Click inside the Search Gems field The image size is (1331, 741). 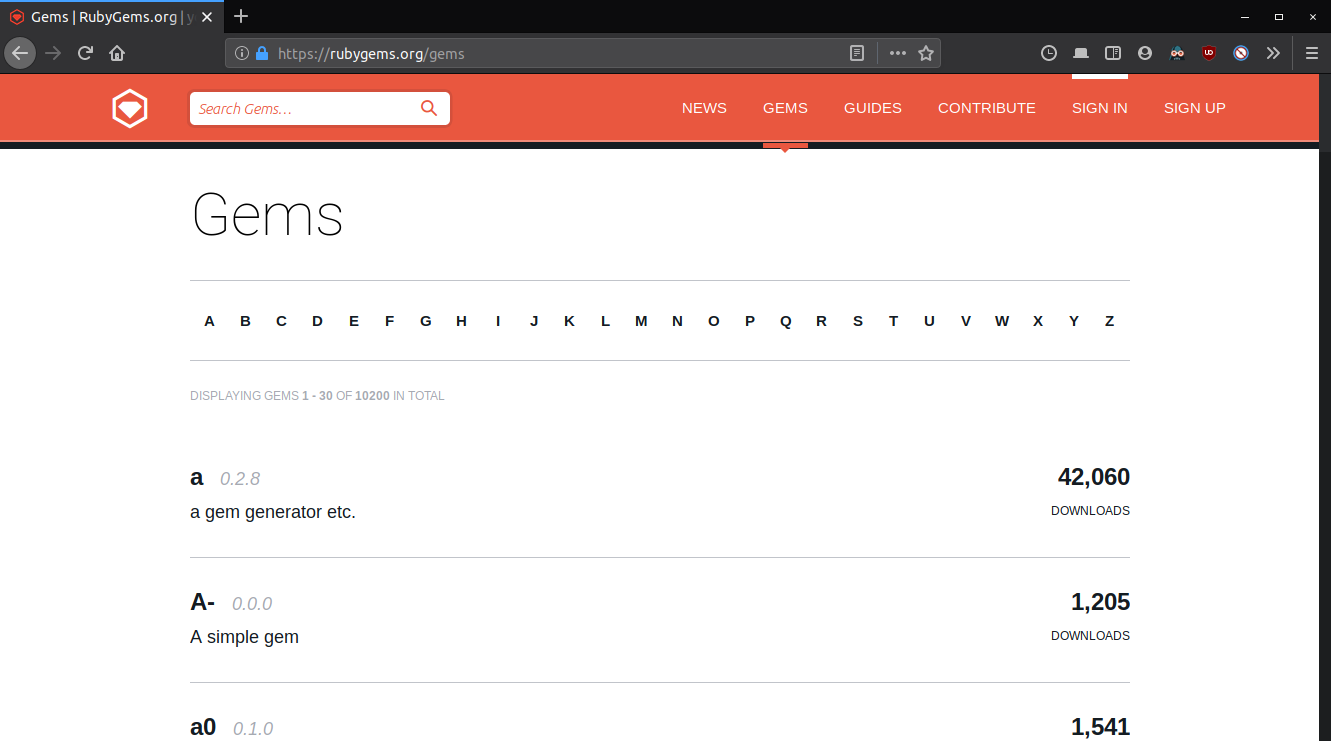click(x=300, y=108)
